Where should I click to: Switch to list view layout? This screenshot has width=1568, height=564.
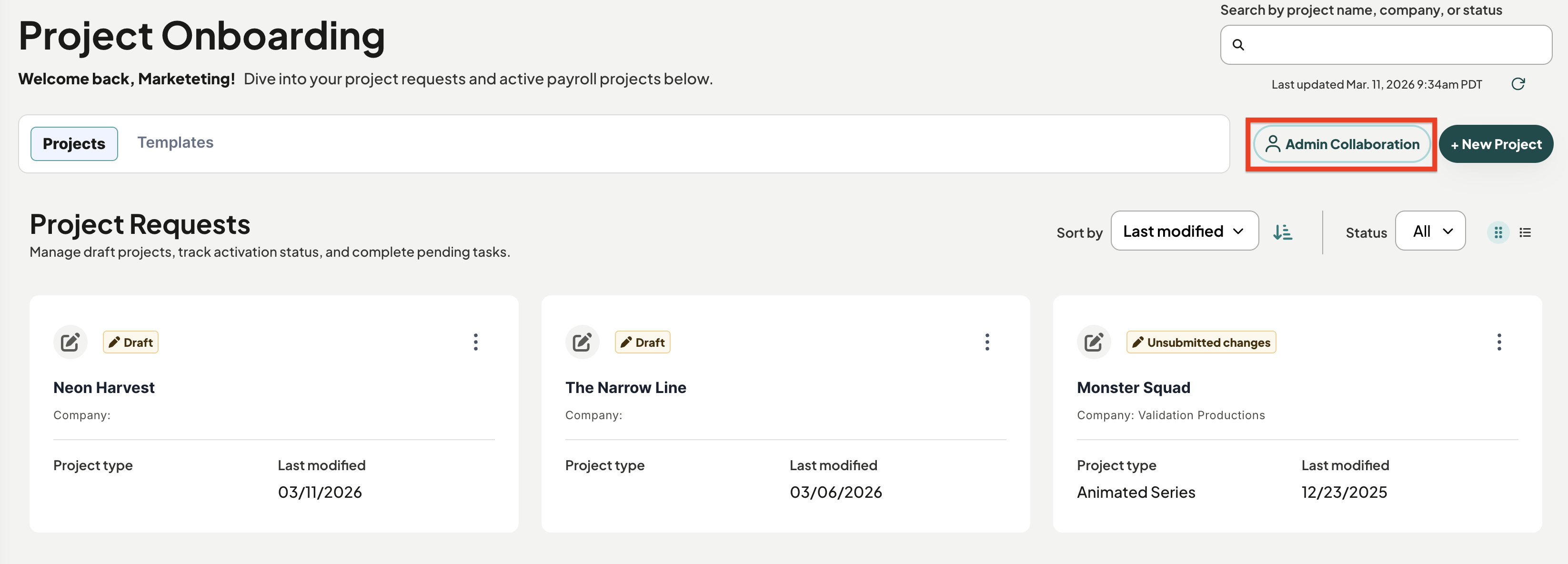1525,232
